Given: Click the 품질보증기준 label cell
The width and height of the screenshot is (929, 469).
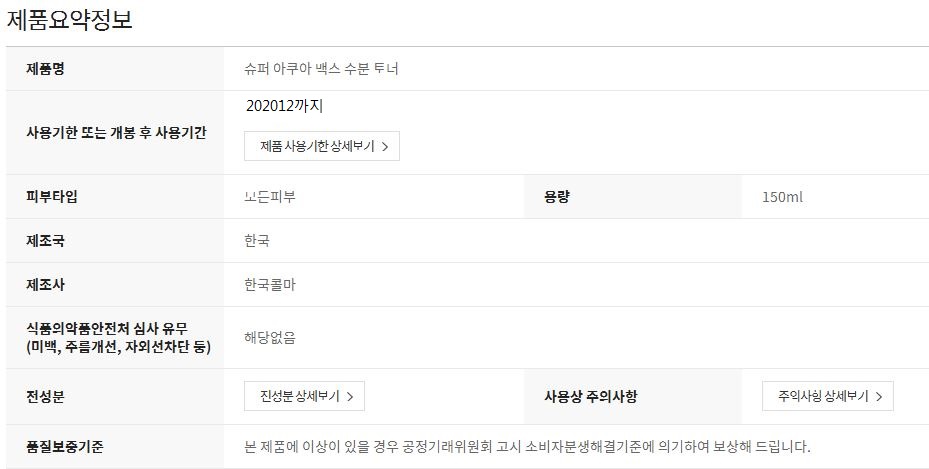Looking at the screenshot, I should (x=115, y=446).
